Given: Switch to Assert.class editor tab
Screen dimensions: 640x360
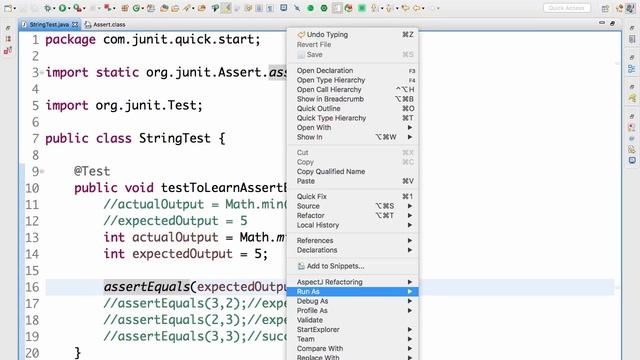Looking at the screenshot, I should coord(105,24).
